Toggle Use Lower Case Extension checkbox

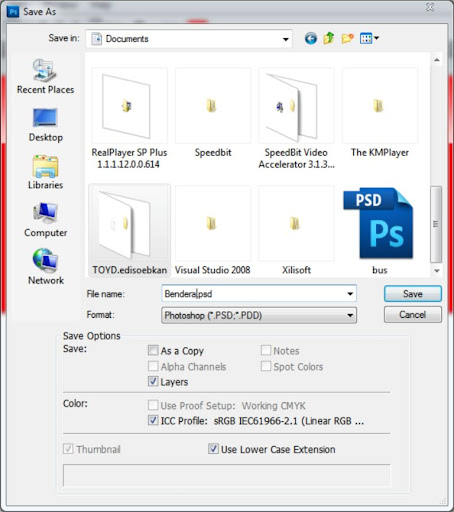pyautogui.click(x=213, y=449)
